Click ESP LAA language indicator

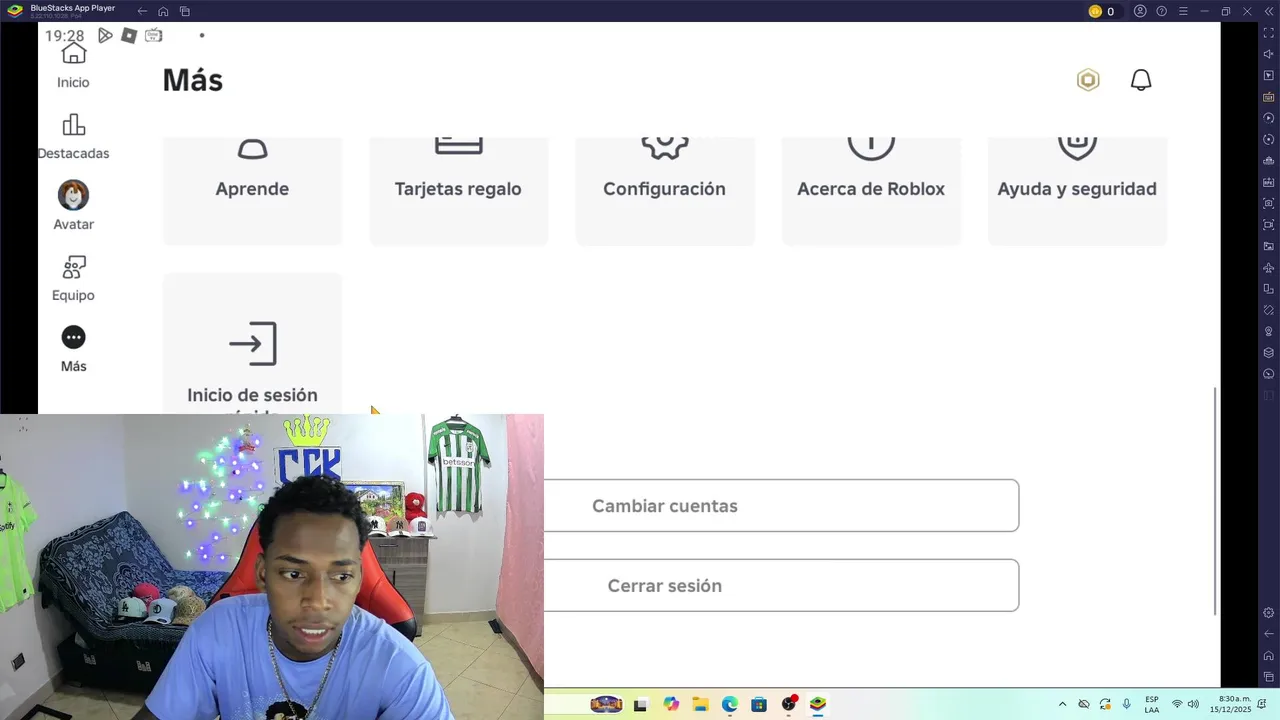click(x=1152, y=704)
